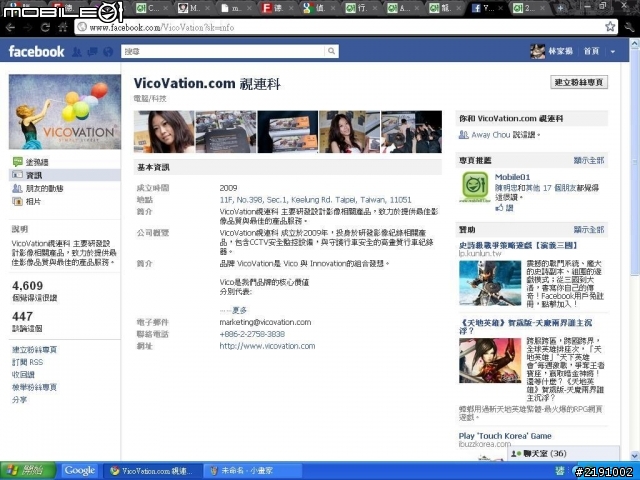Click Show All next to Sponsored
Screen dimensions: 640x480
589,229
